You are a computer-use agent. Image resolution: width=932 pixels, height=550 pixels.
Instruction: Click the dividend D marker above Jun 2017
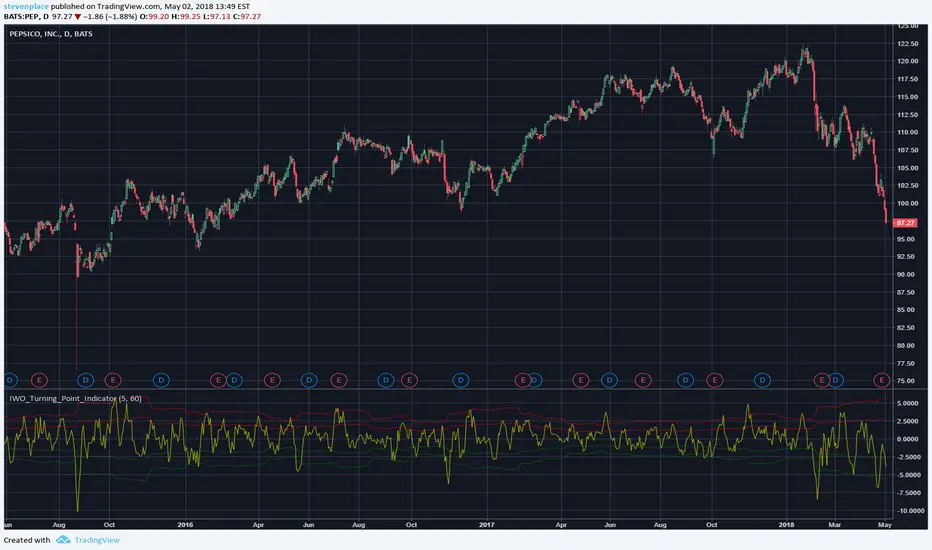point(609,380)
